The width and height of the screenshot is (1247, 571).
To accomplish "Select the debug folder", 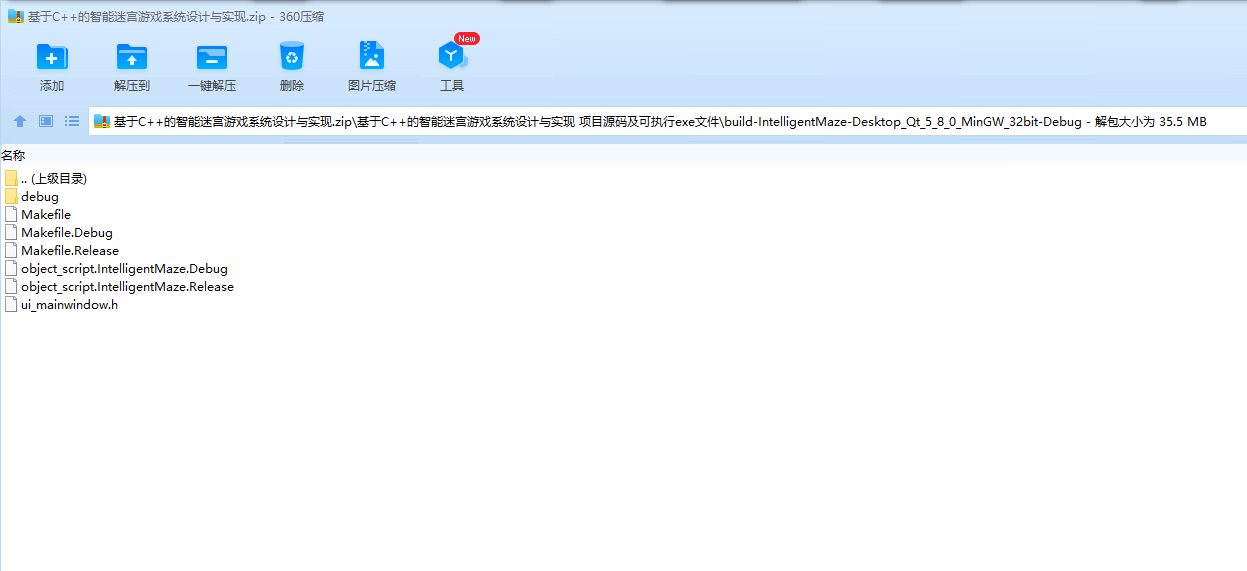I will (40, 197).
